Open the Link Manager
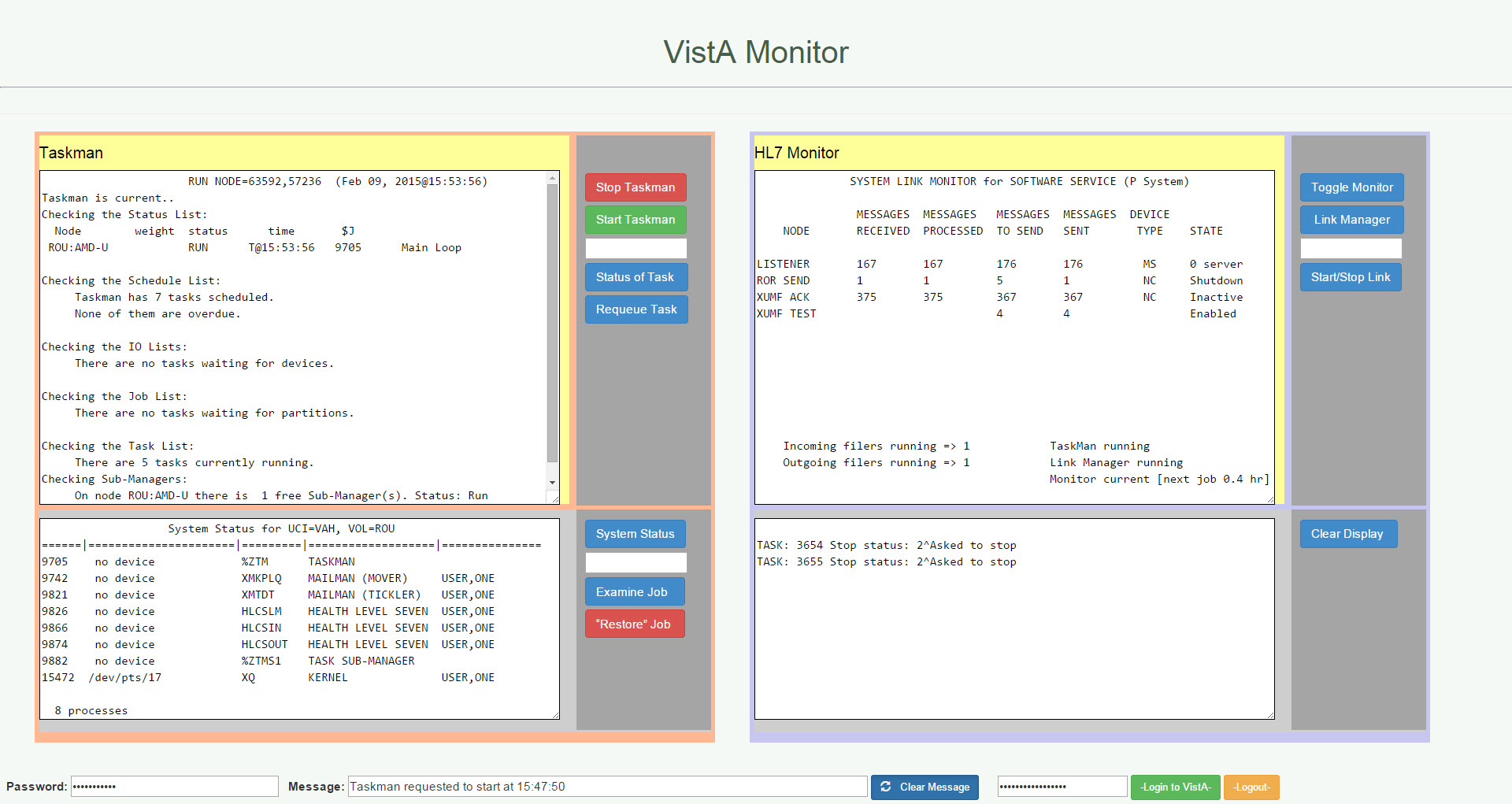 [1351, 219]
